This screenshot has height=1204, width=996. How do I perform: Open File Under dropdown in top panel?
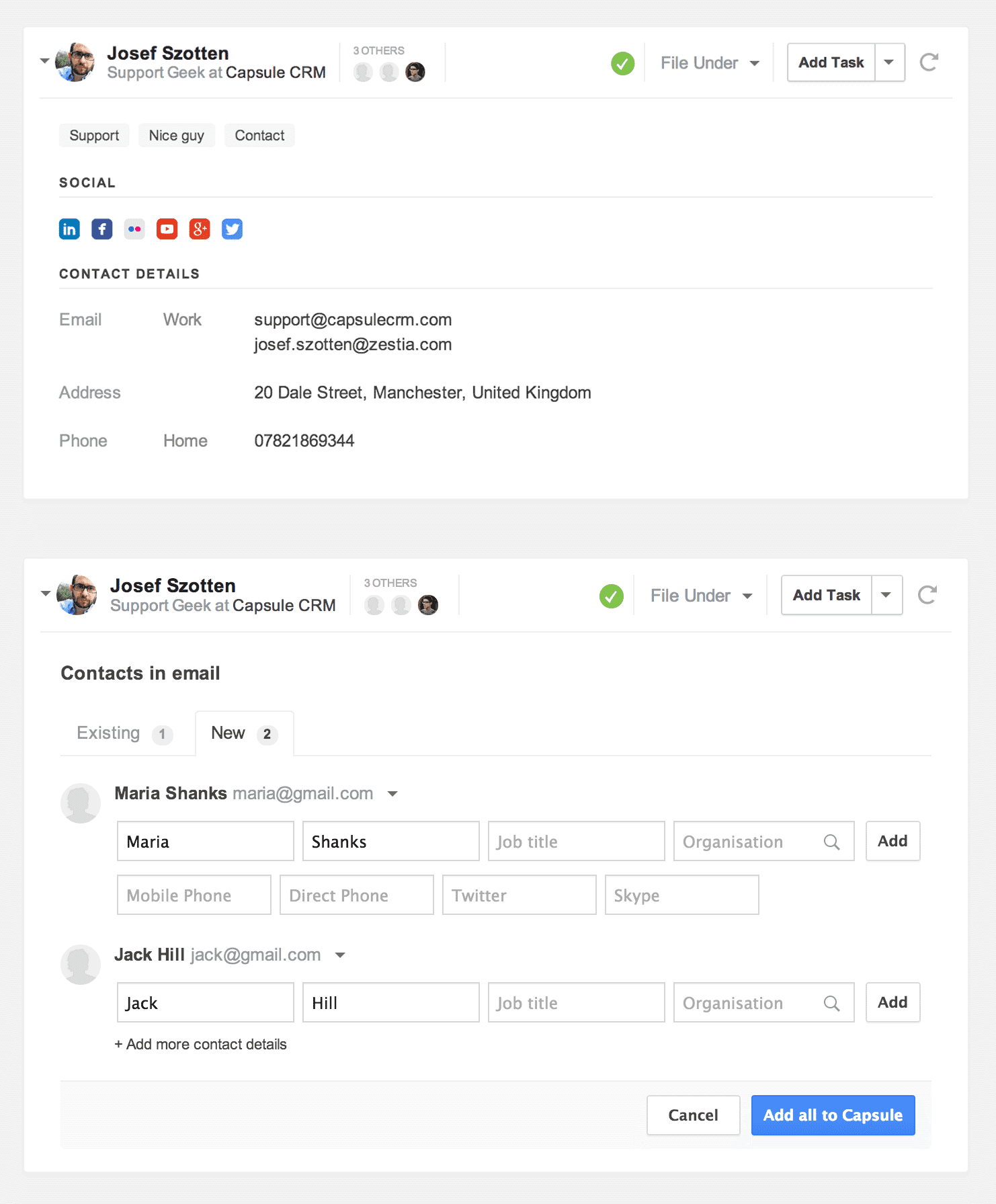click(x=710, y=63)
